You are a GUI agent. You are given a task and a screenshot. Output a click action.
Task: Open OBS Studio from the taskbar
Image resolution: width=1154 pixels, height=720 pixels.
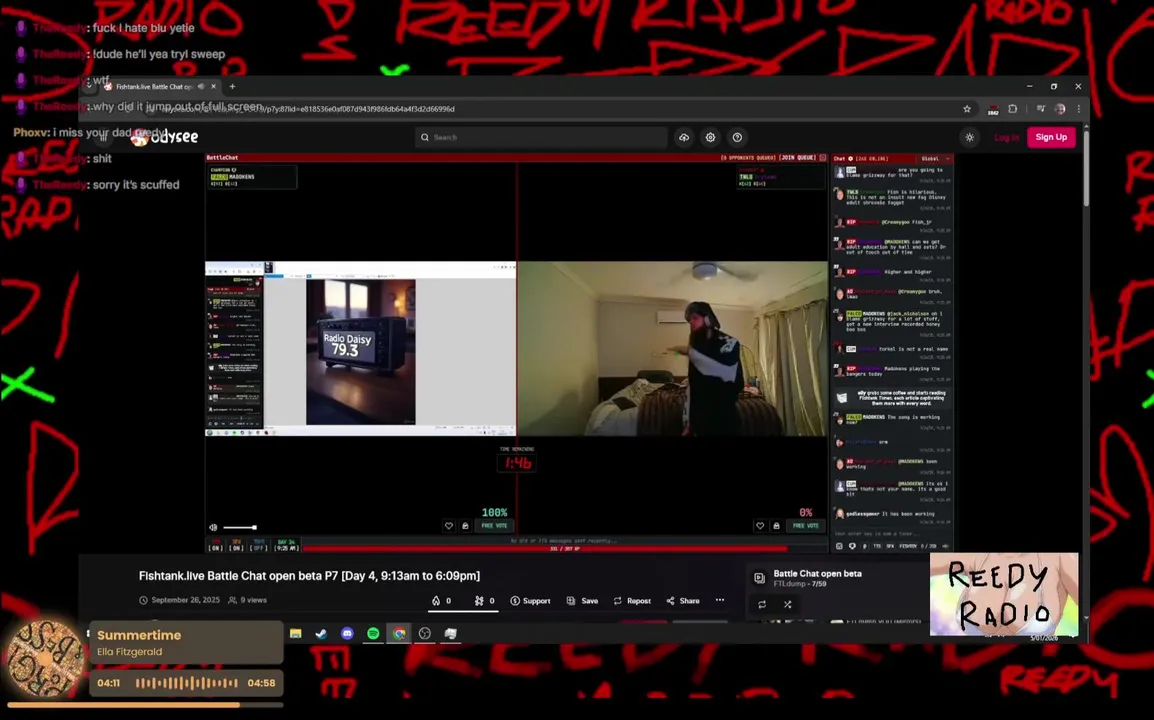[x=425, y=633]
